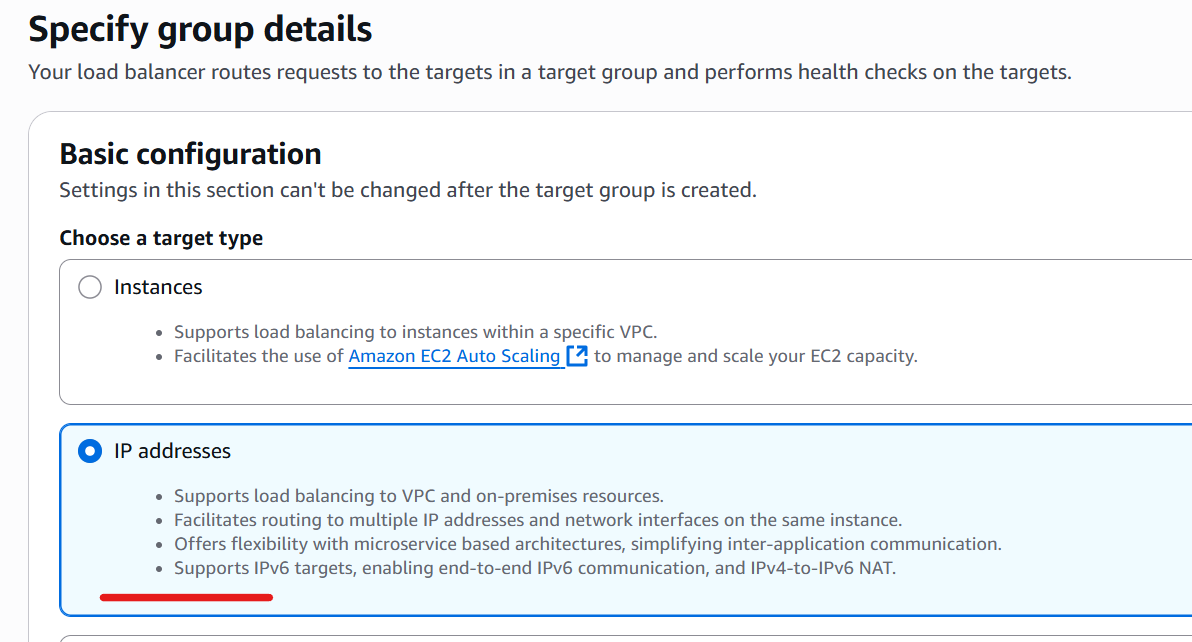
Task: Open the external link icon beside Auto Scaling
Action: (x=577, y=356)
